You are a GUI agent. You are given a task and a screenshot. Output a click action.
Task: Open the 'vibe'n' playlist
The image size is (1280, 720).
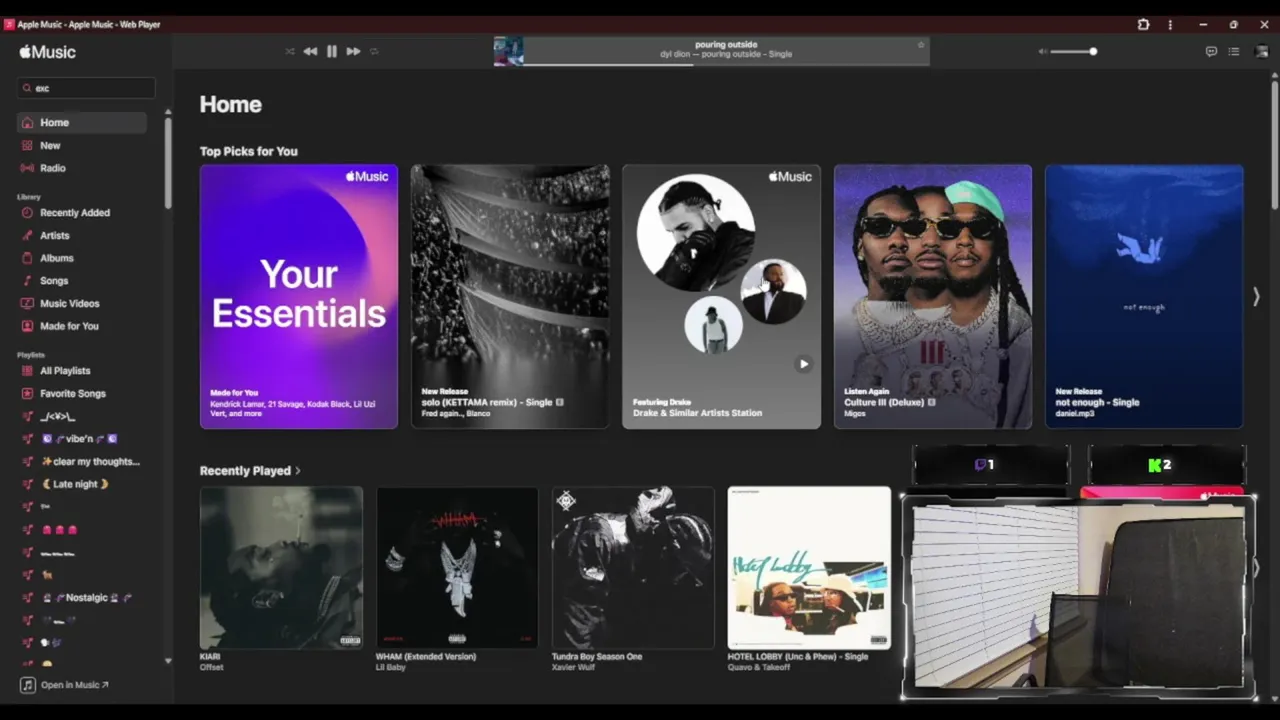tap(82, 439)
